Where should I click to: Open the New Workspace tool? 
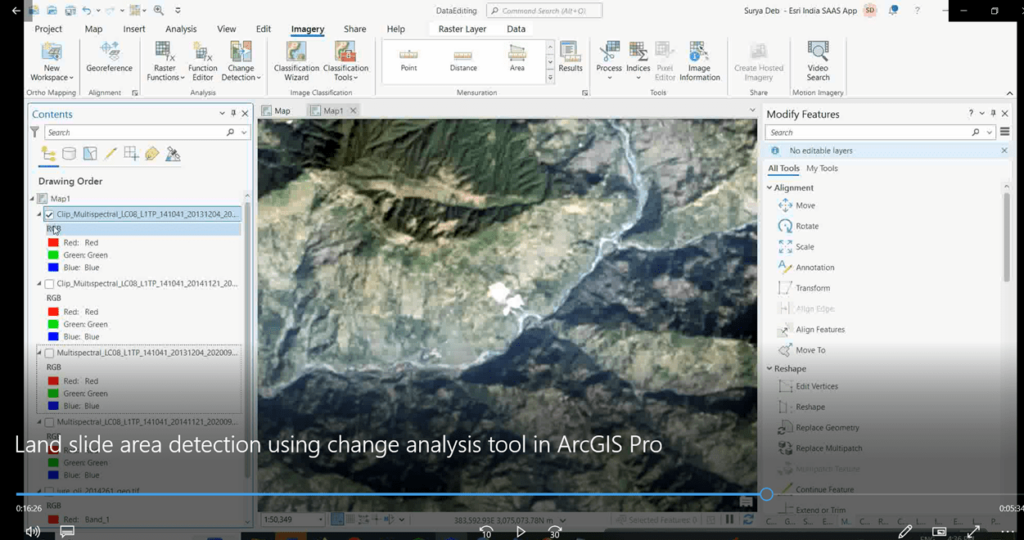[x=52, y=61]
